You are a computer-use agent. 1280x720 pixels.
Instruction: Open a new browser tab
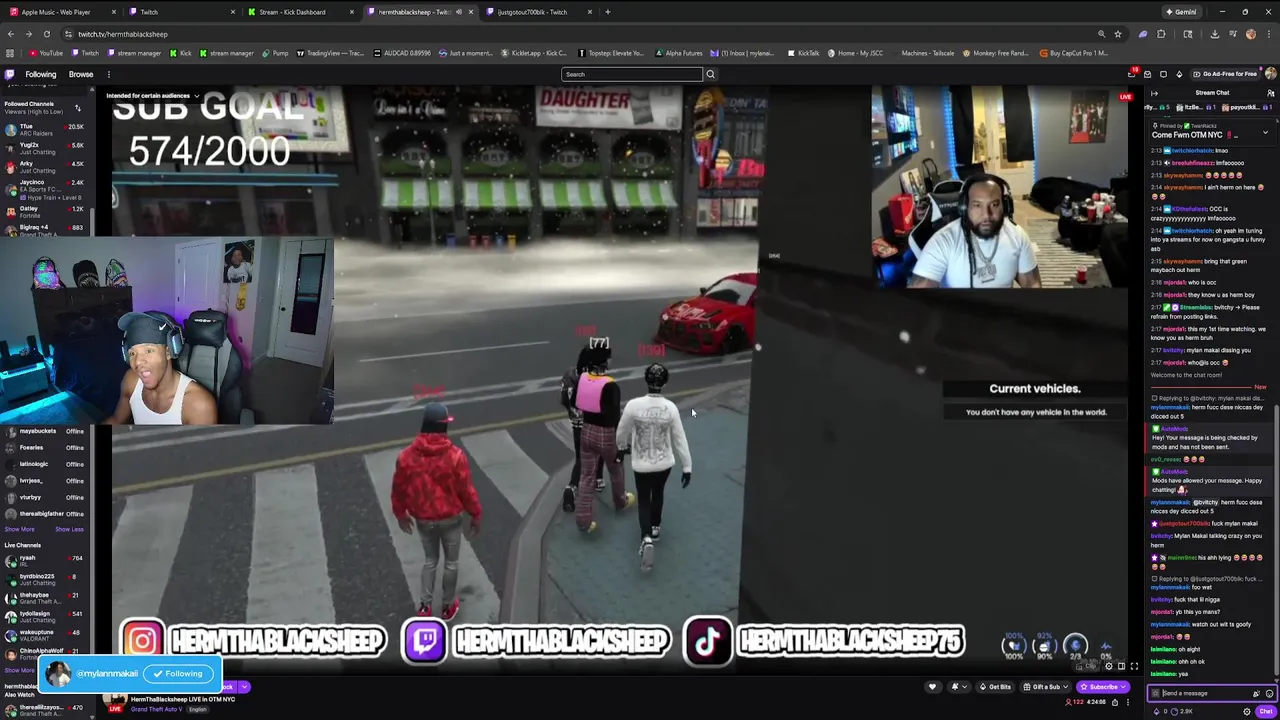pyautogui.click(x=608, y=12)
